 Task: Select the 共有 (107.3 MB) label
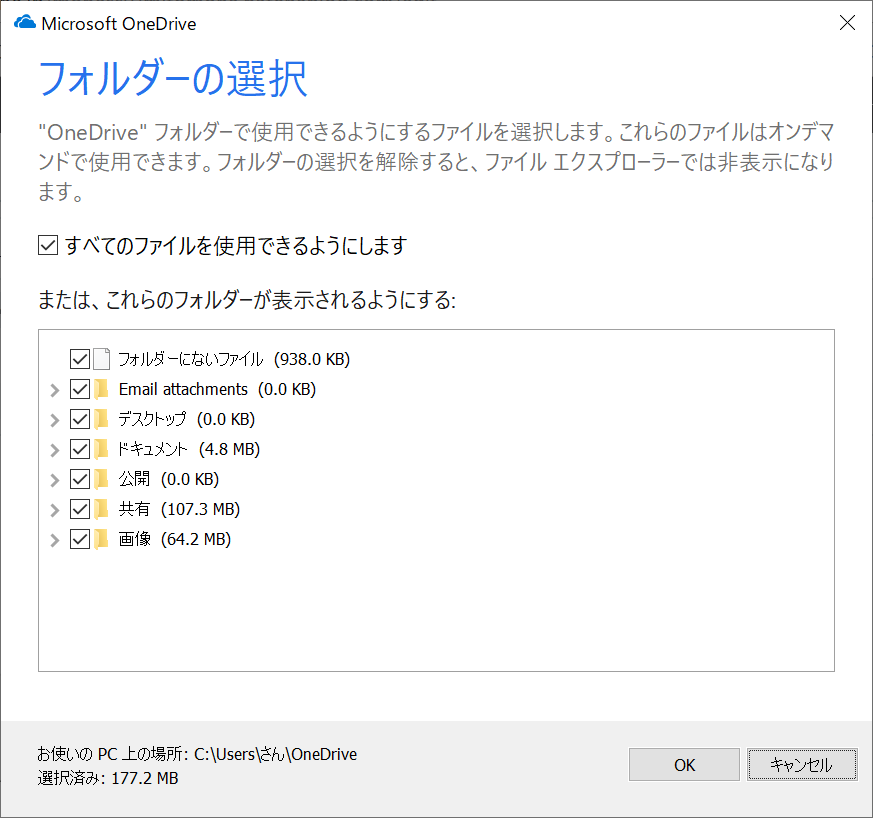pyautogui.click(x=179, y=510)
